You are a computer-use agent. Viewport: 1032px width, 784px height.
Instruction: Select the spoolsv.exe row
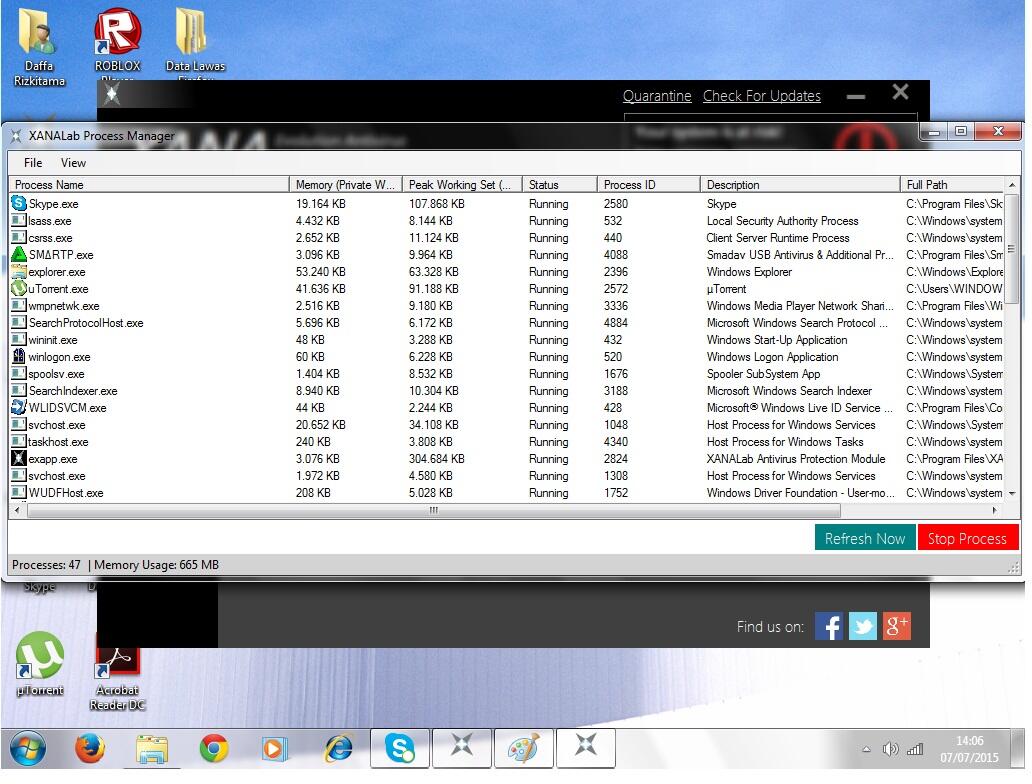pos(507,373)
